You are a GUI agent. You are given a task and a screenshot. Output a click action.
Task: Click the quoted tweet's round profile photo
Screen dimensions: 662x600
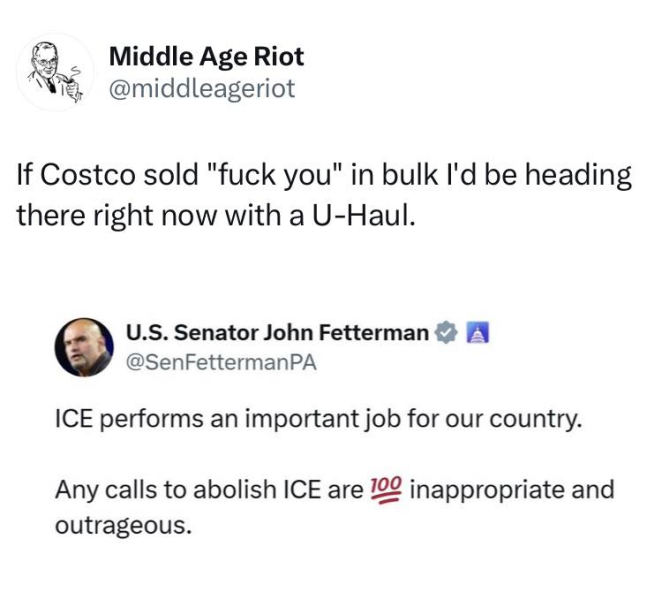[x=83, y=347]
